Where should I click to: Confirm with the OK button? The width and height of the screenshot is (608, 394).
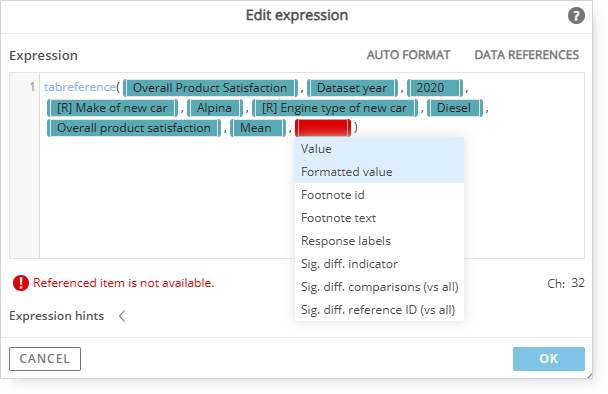tap(549, 359)
